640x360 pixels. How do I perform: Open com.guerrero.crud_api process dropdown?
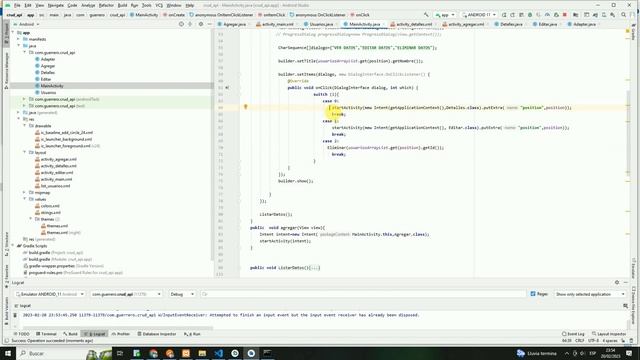pos(126,294)
